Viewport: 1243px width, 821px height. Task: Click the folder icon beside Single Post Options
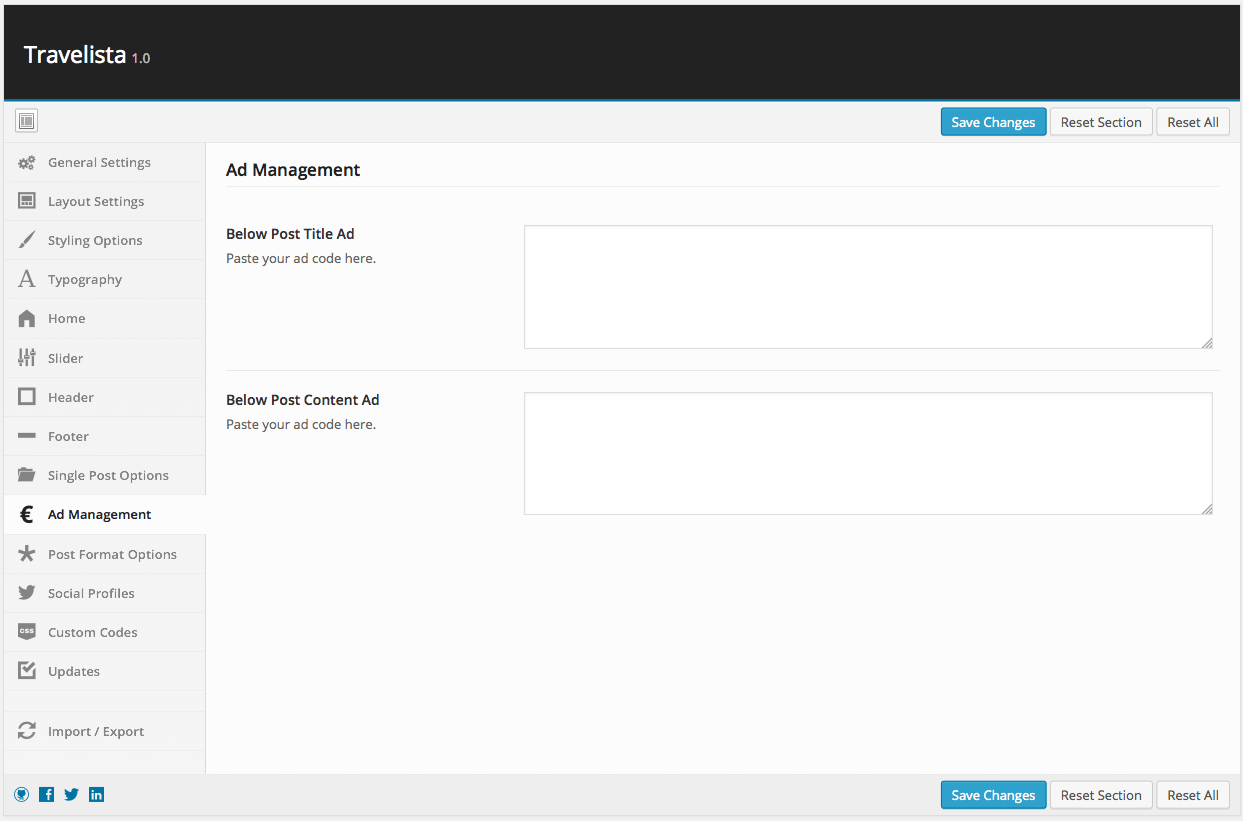coord(27,475)
